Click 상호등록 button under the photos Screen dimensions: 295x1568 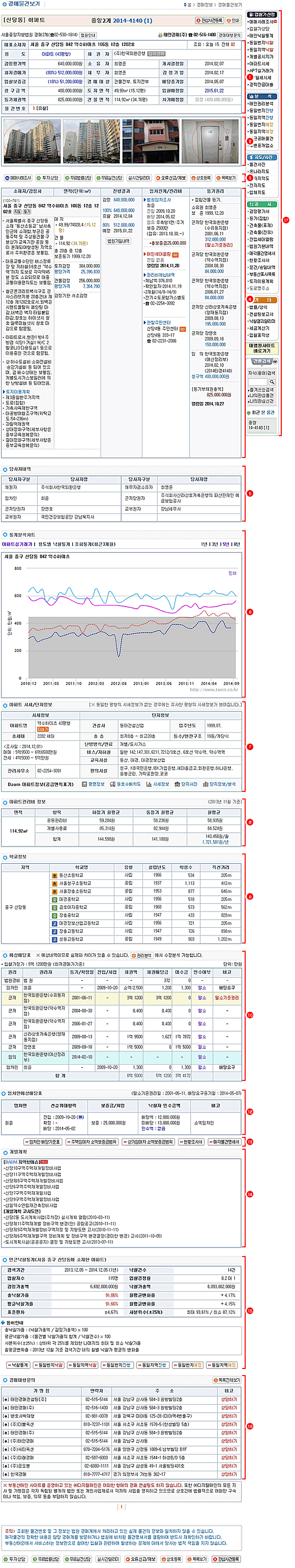201,178
